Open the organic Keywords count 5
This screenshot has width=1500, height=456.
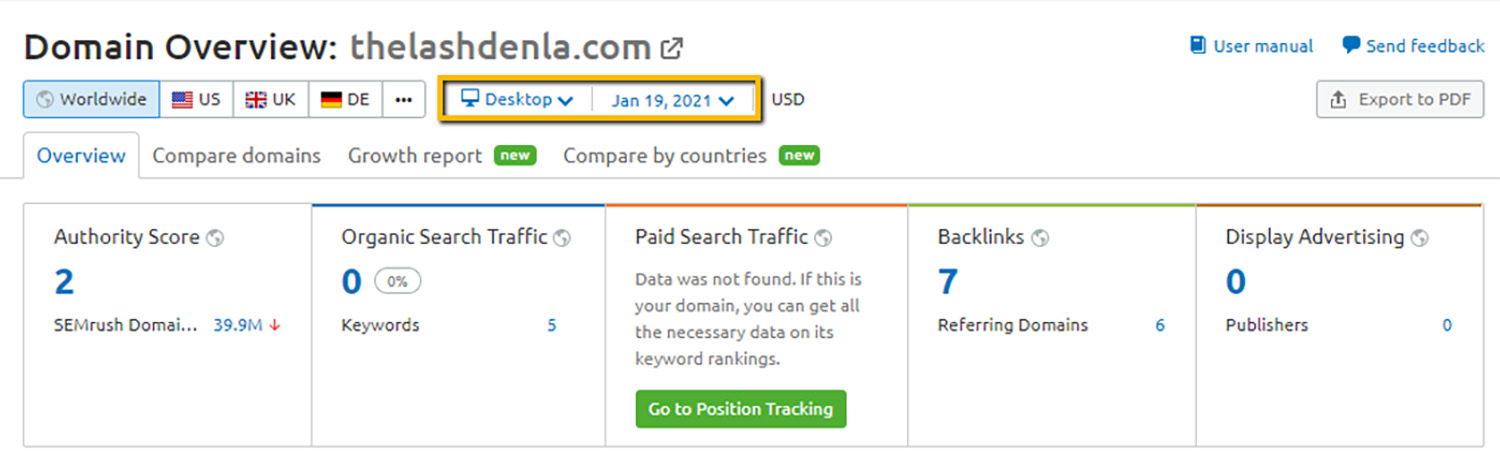coord(552,325)
